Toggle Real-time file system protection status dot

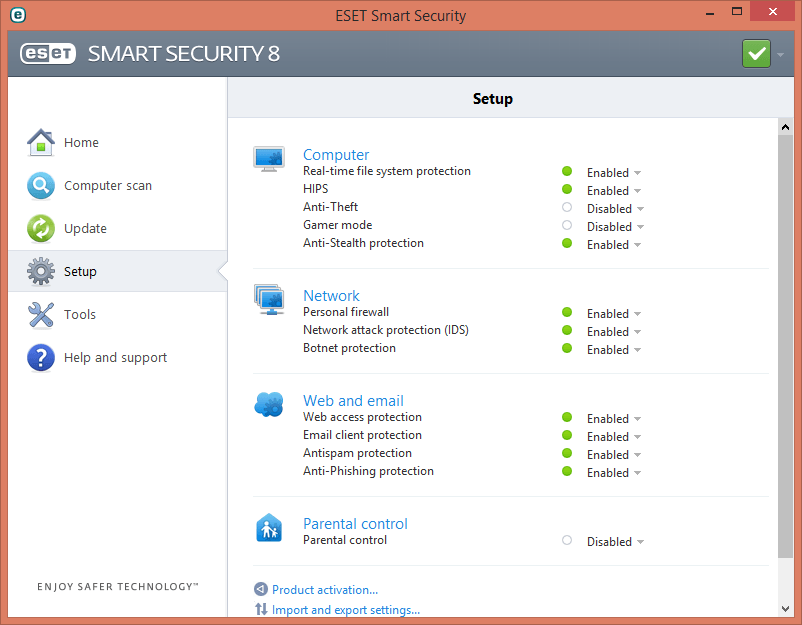pyautogui.click(x=567, y=171)
